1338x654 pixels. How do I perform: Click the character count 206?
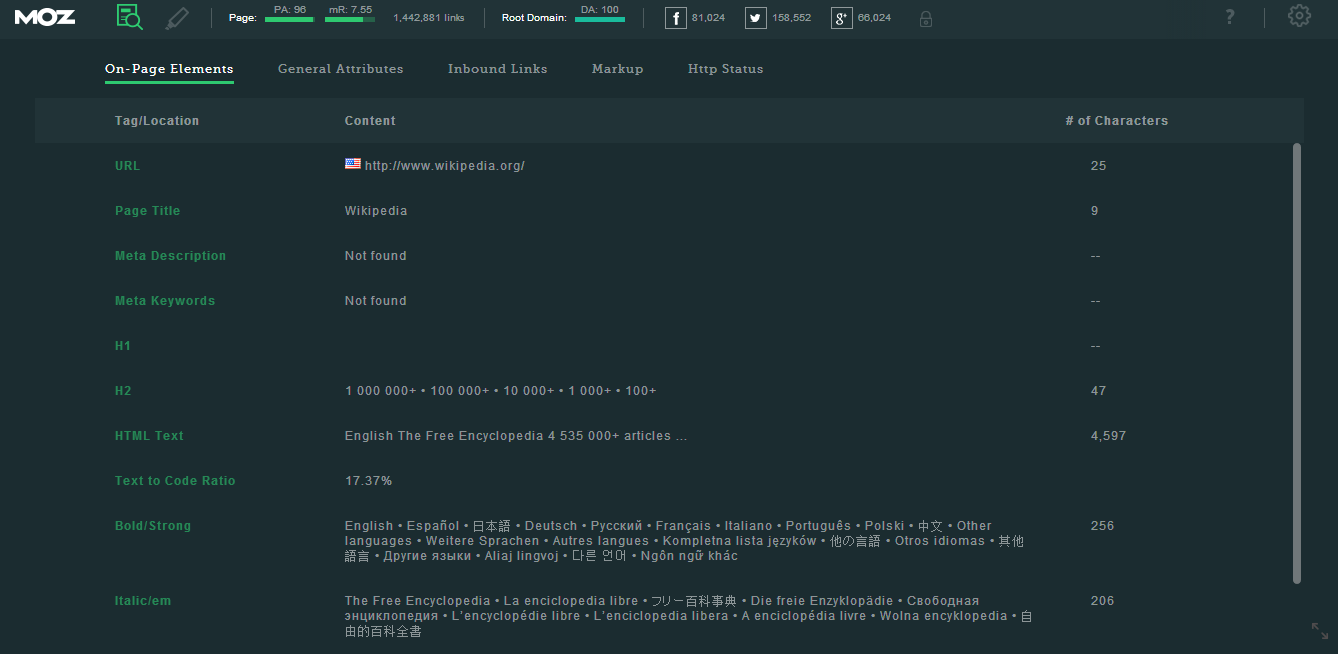pyautogui.click(x=1103, y=601)
